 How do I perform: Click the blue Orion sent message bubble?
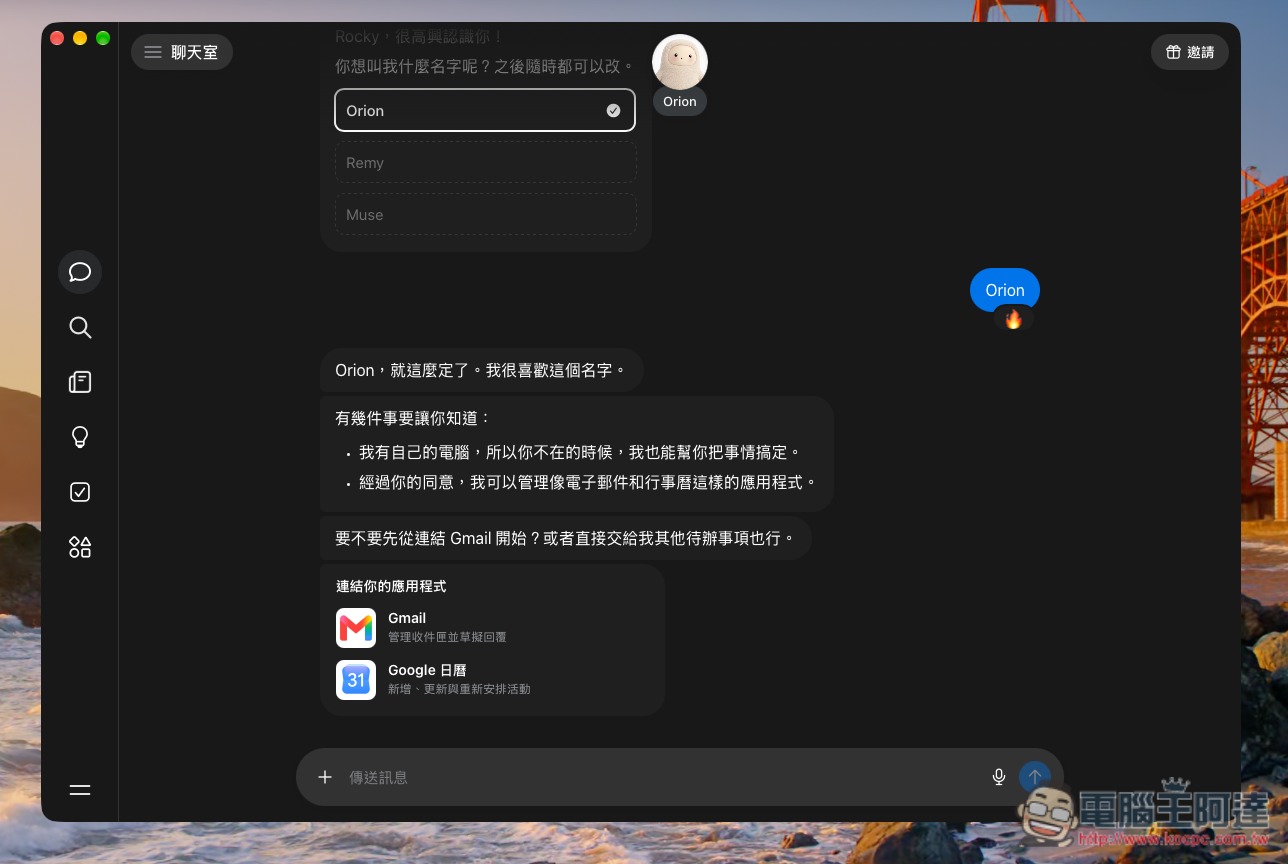pos(1005,290)
